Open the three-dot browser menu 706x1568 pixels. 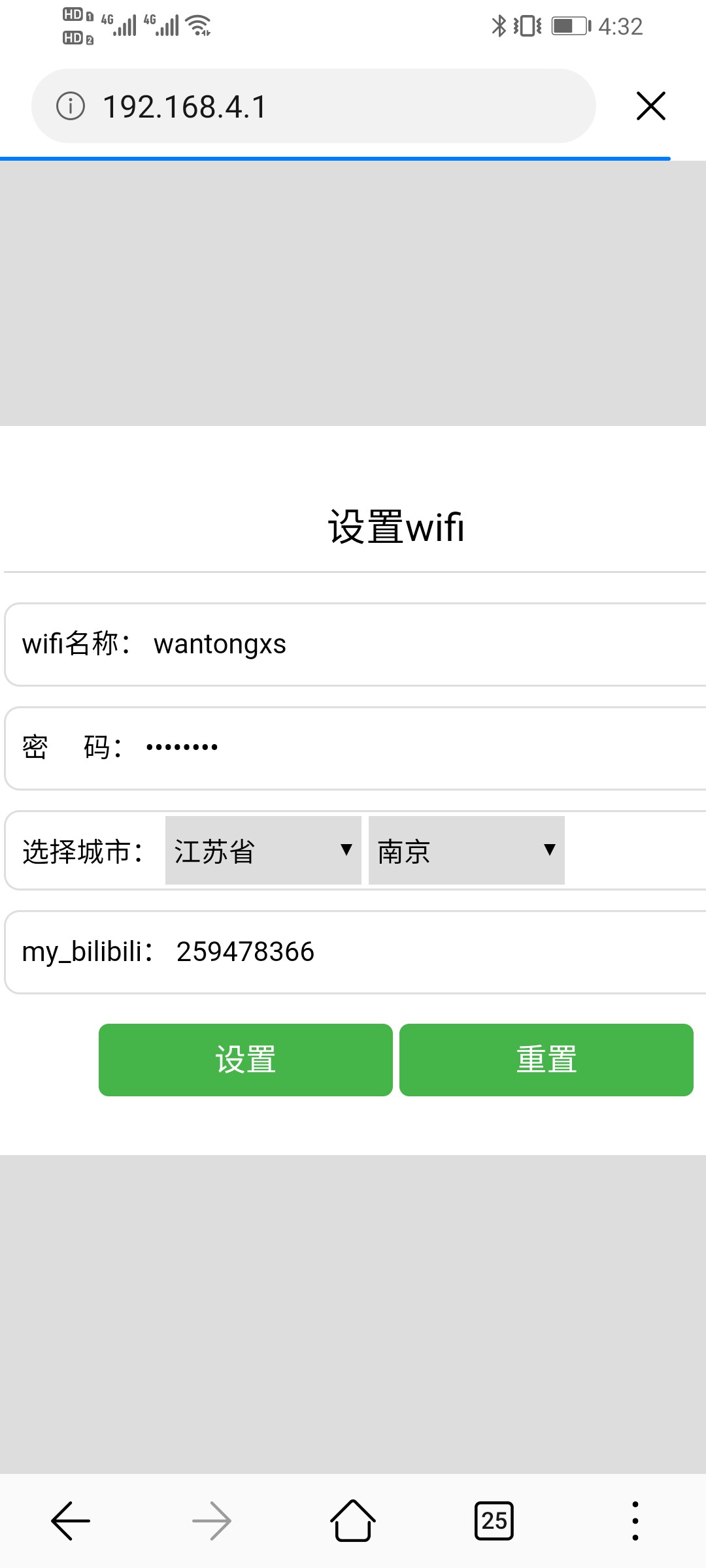pos(635,1521)
